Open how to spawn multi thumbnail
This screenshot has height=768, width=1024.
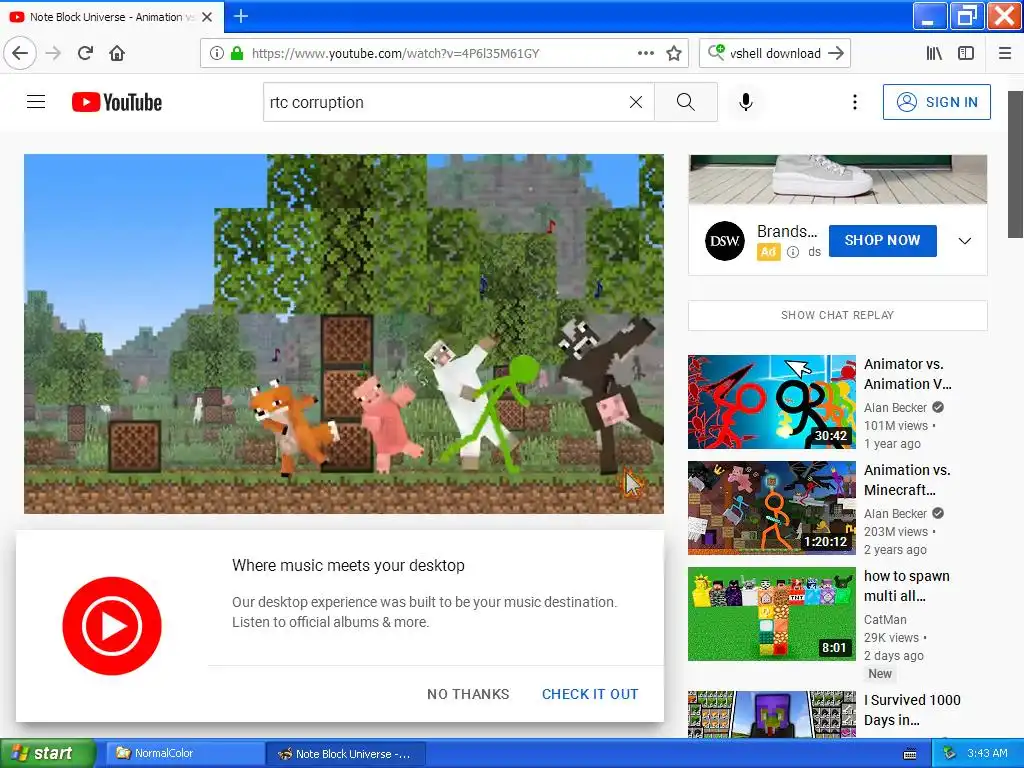click(772, 614)
